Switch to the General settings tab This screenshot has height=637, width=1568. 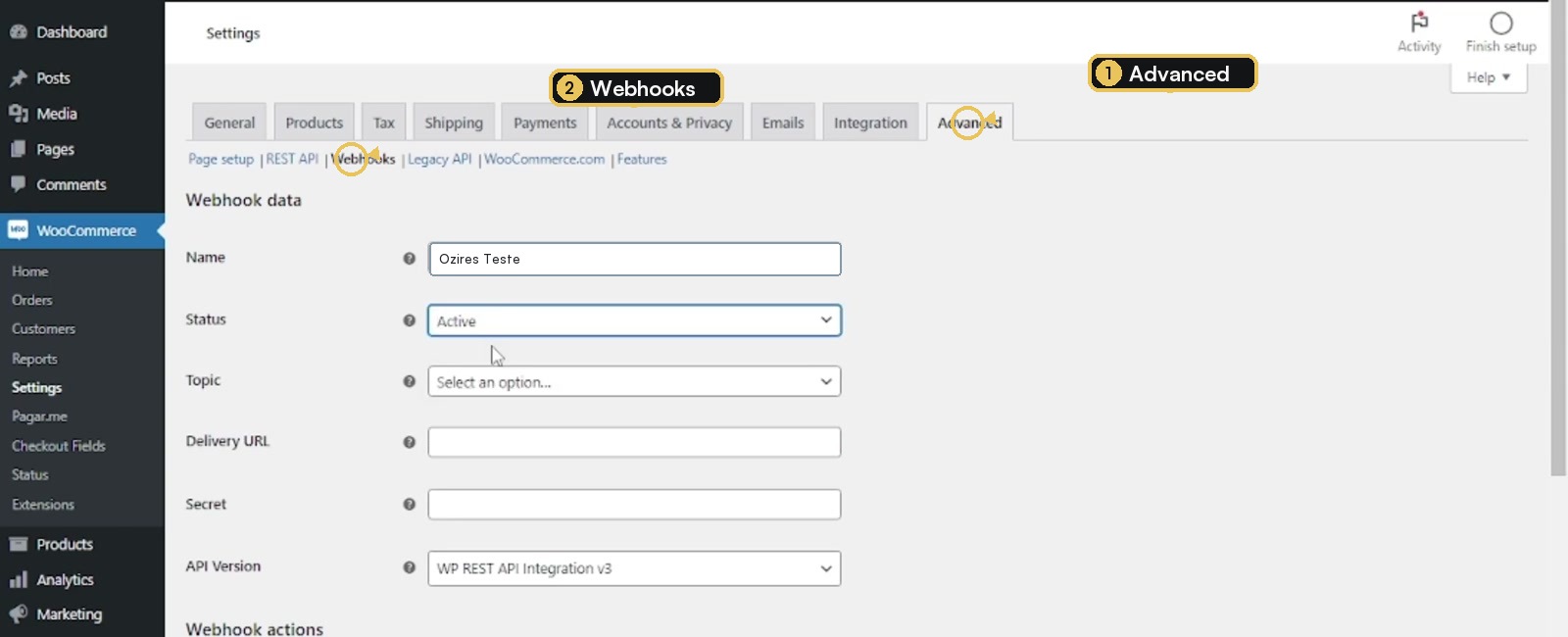coord(229,122)
